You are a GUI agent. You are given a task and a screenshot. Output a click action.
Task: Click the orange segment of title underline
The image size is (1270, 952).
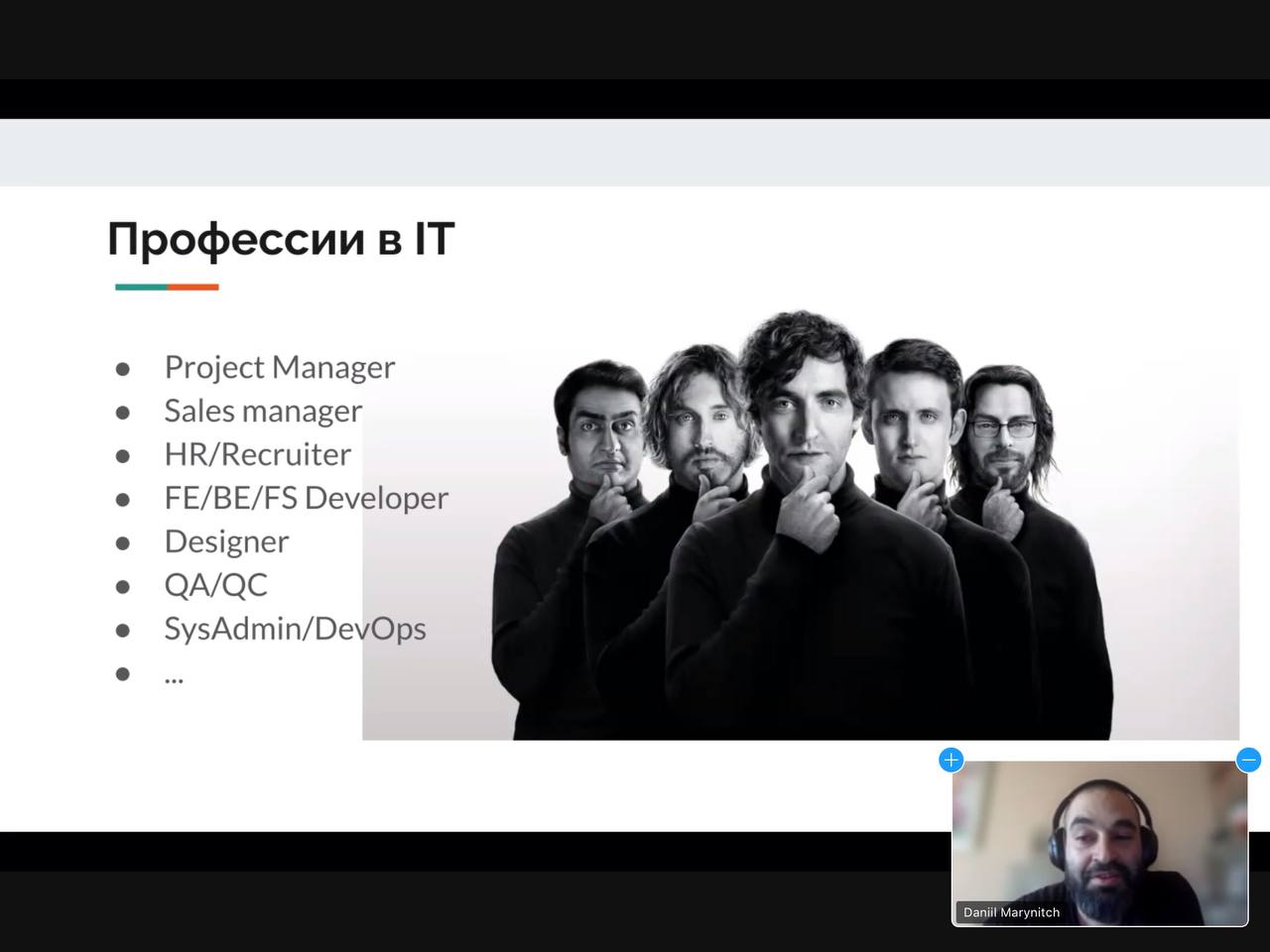coord(193,287)
